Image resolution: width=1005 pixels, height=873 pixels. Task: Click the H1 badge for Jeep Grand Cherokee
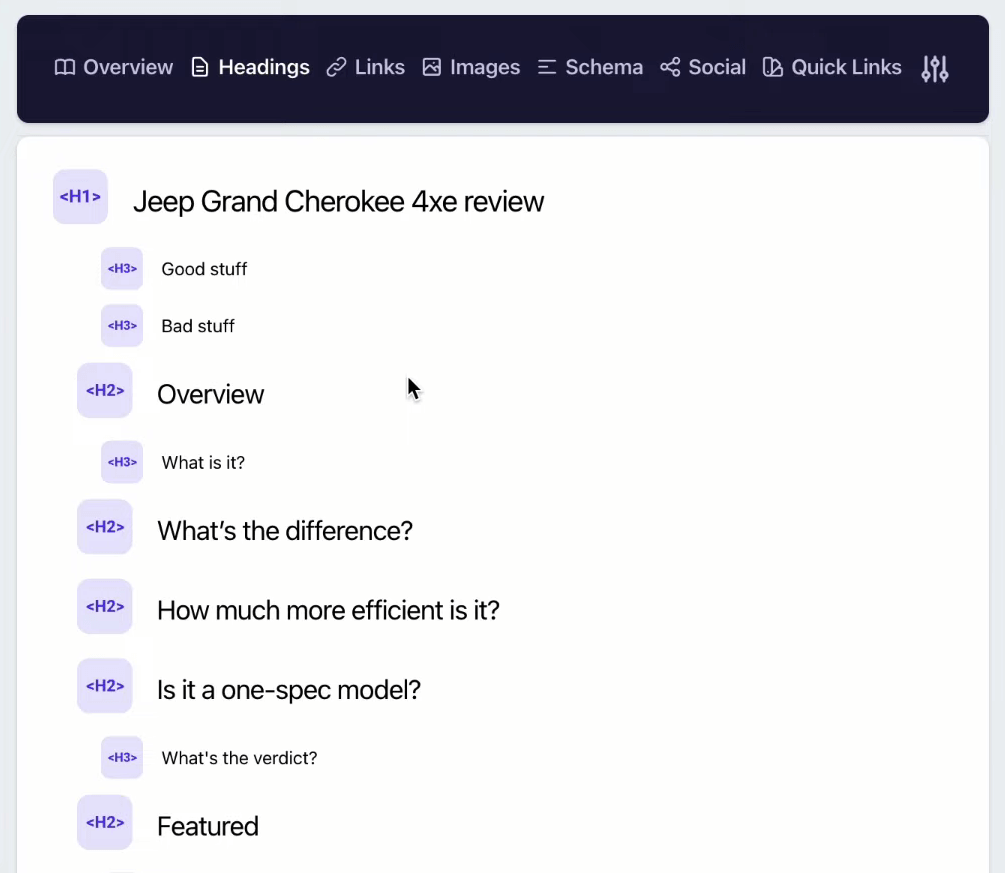pyautogui.click(x=80, y=197)
